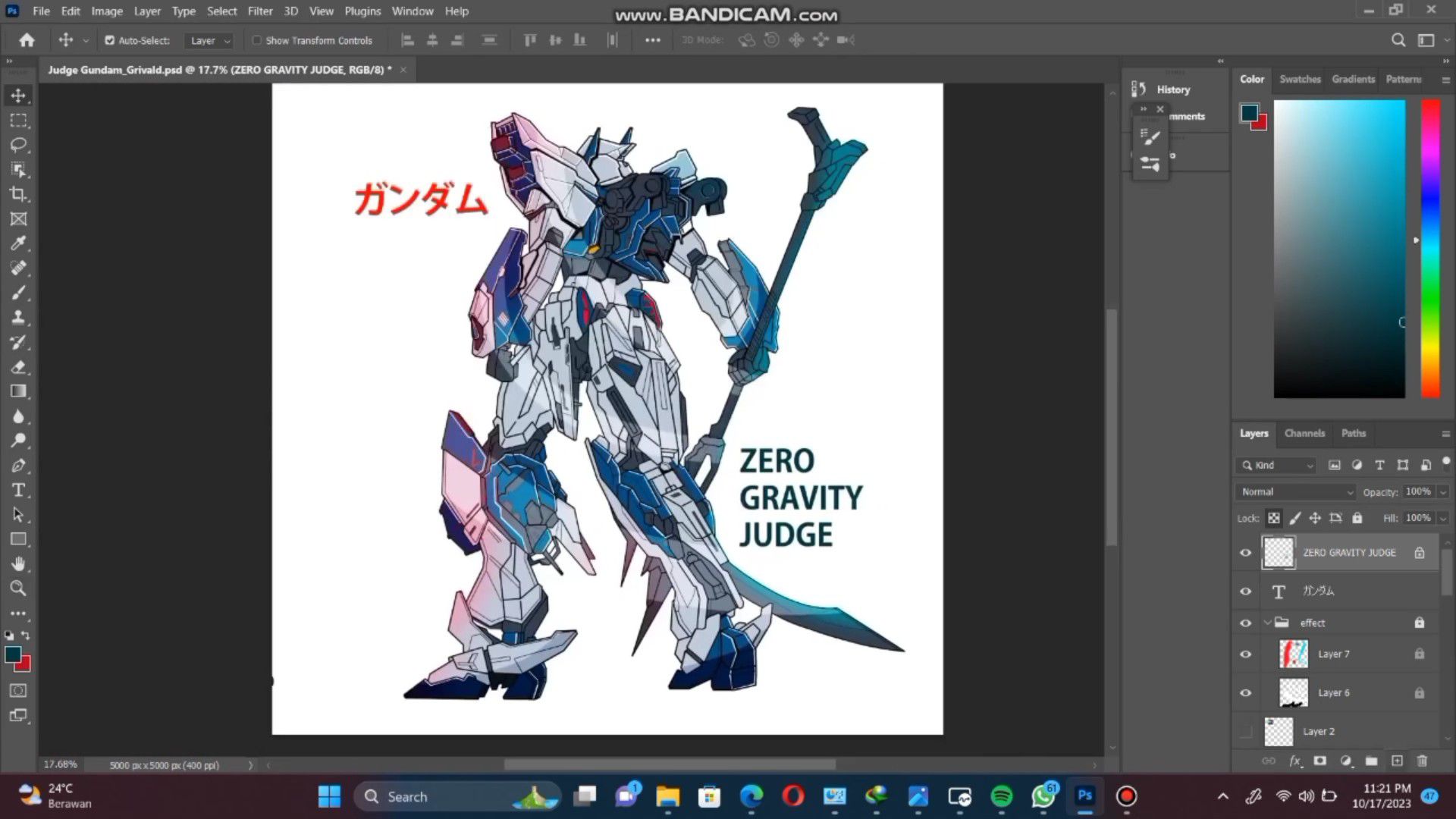
Task: Toggle the Auto-Select checkbox
Action: pos(109,40)
